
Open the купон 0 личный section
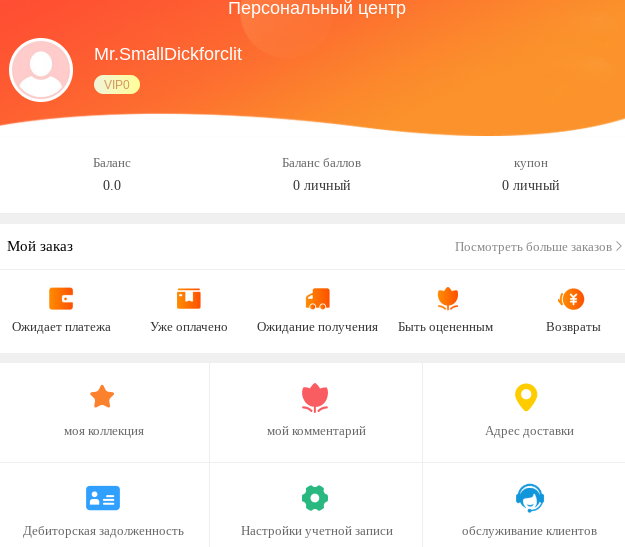tap(531, 174)
